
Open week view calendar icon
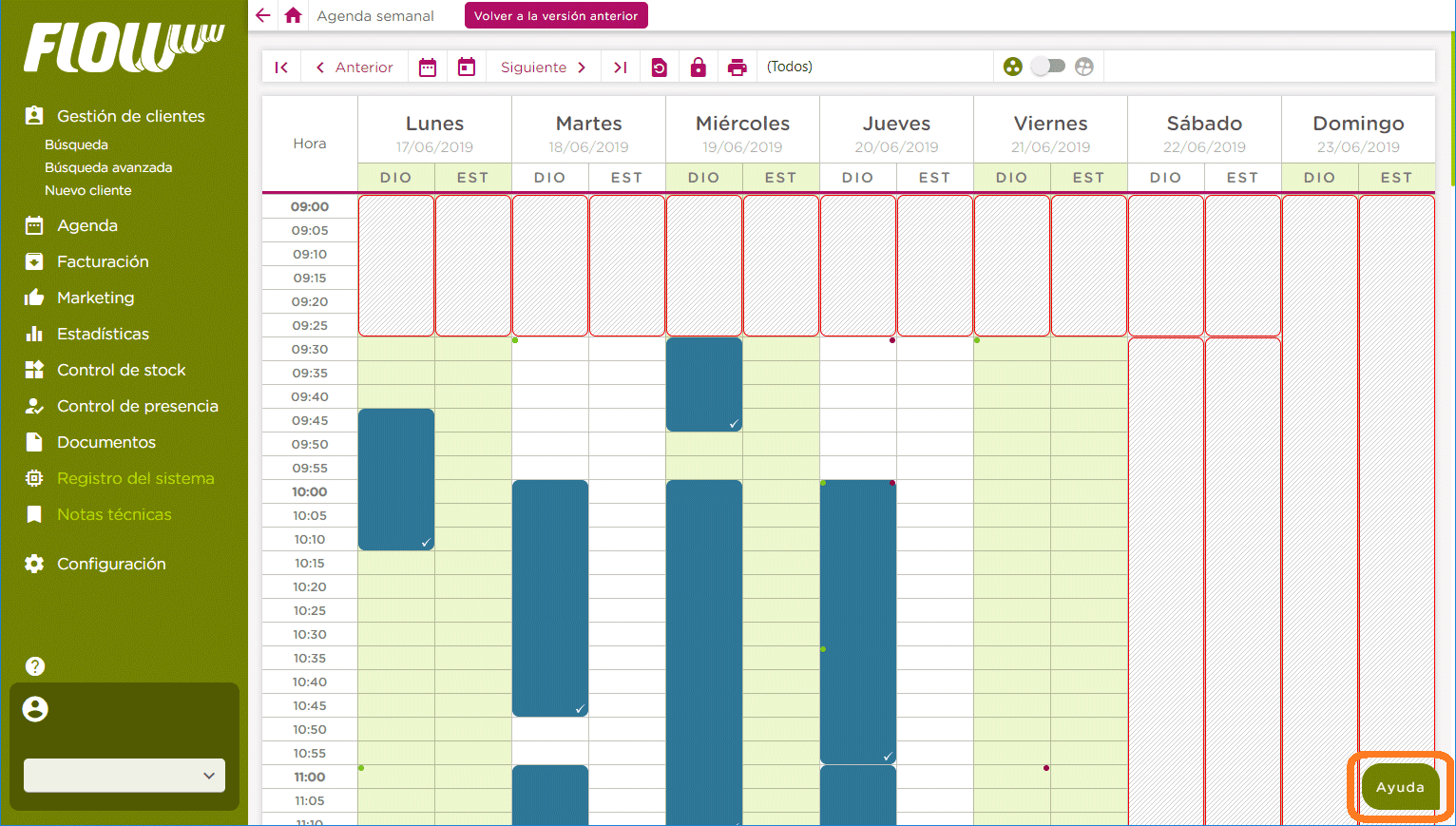(428, 67)
